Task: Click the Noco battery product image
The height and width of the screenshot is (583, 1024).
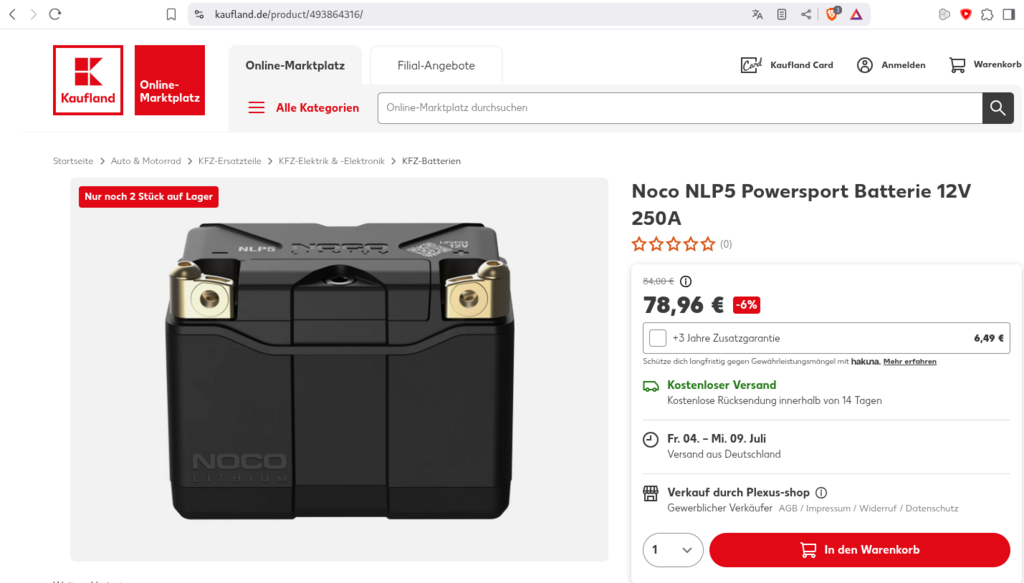Action: (339, 370)
